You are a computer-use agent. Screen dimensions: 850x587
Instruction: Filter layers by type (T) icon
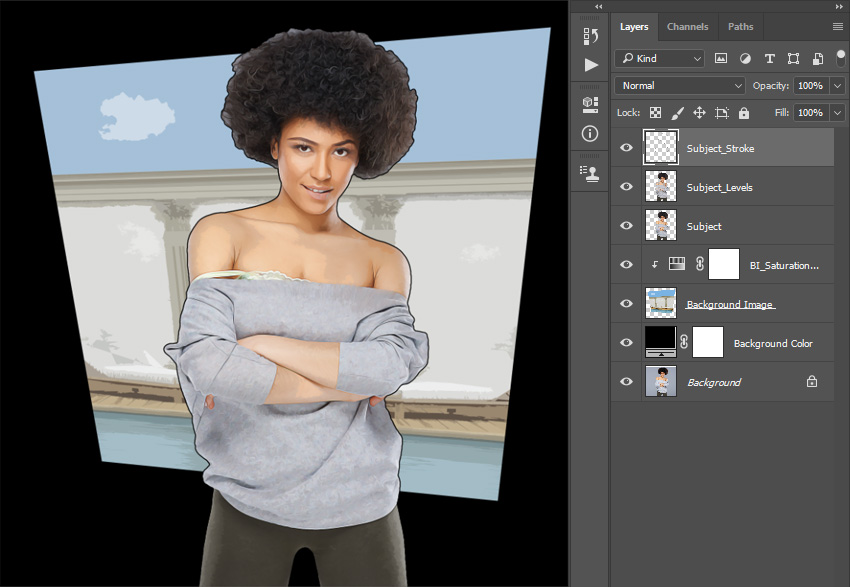click(x=769, y=59)
